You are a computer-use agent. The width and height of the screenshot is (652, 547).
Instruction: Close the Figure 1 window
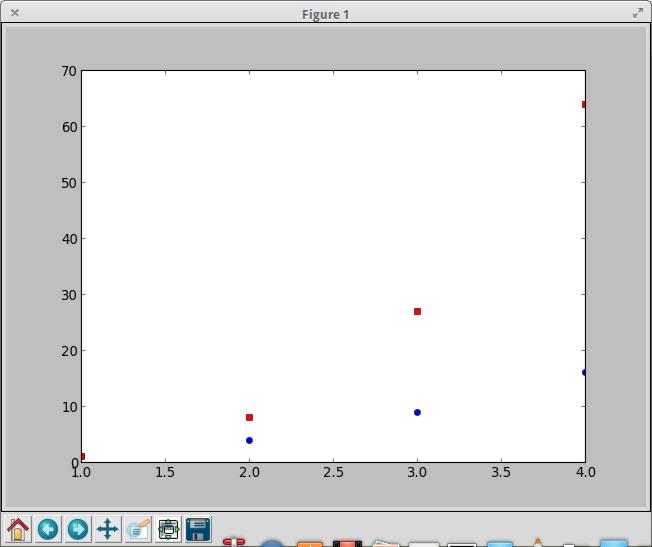pyautogui.click(x=14, y=13)
